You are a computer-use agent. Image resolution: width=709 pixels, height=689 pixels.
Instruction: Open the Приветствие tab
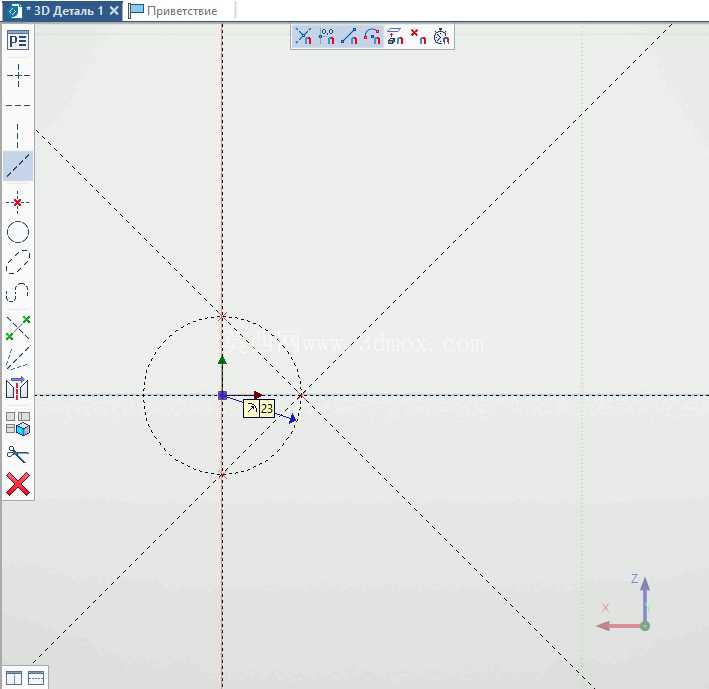click(x=173, y=11)
